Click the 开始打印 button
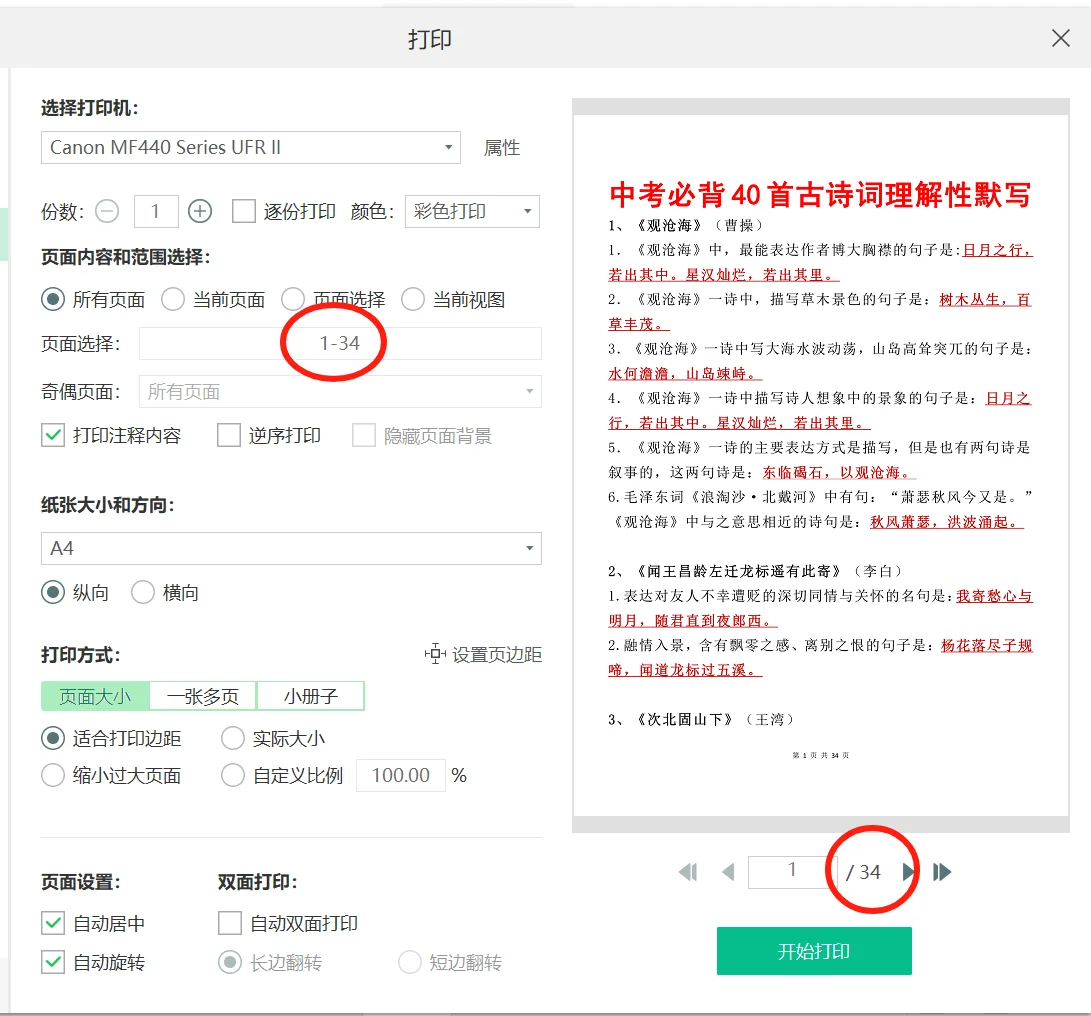Image resolution: width=1091 pixels, height=1016 pixels. [x=814, y=950]
